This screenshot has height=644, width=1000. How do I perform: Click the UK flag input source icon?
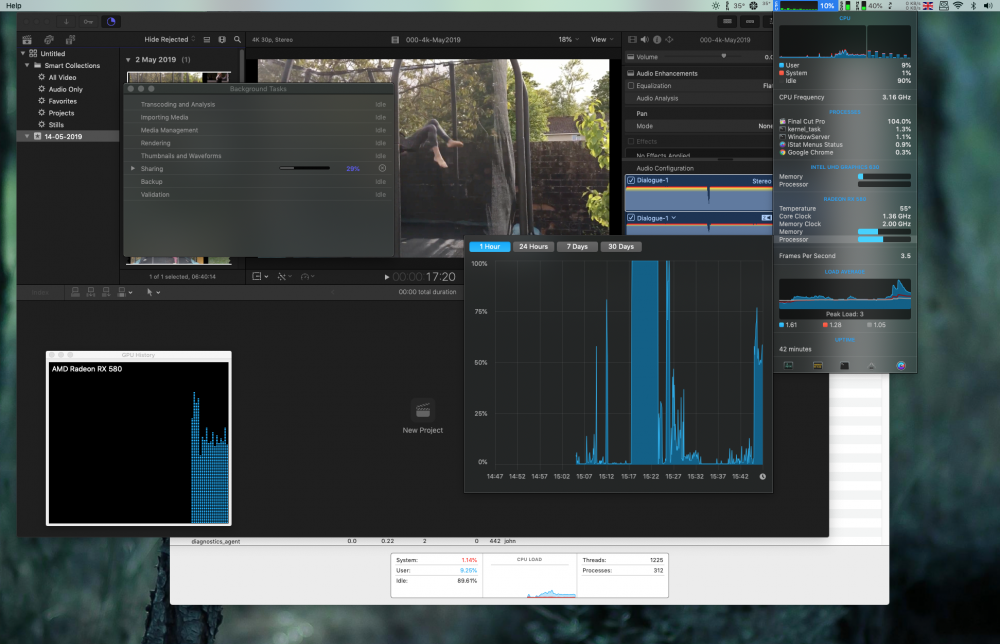[928, 5]
